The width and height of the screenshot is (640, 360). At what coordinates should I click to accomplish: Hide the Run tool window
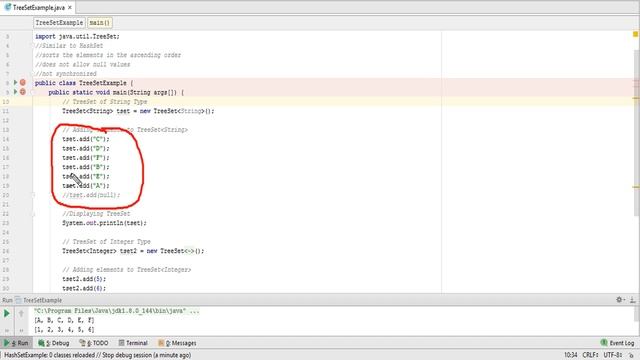[632, 300]
